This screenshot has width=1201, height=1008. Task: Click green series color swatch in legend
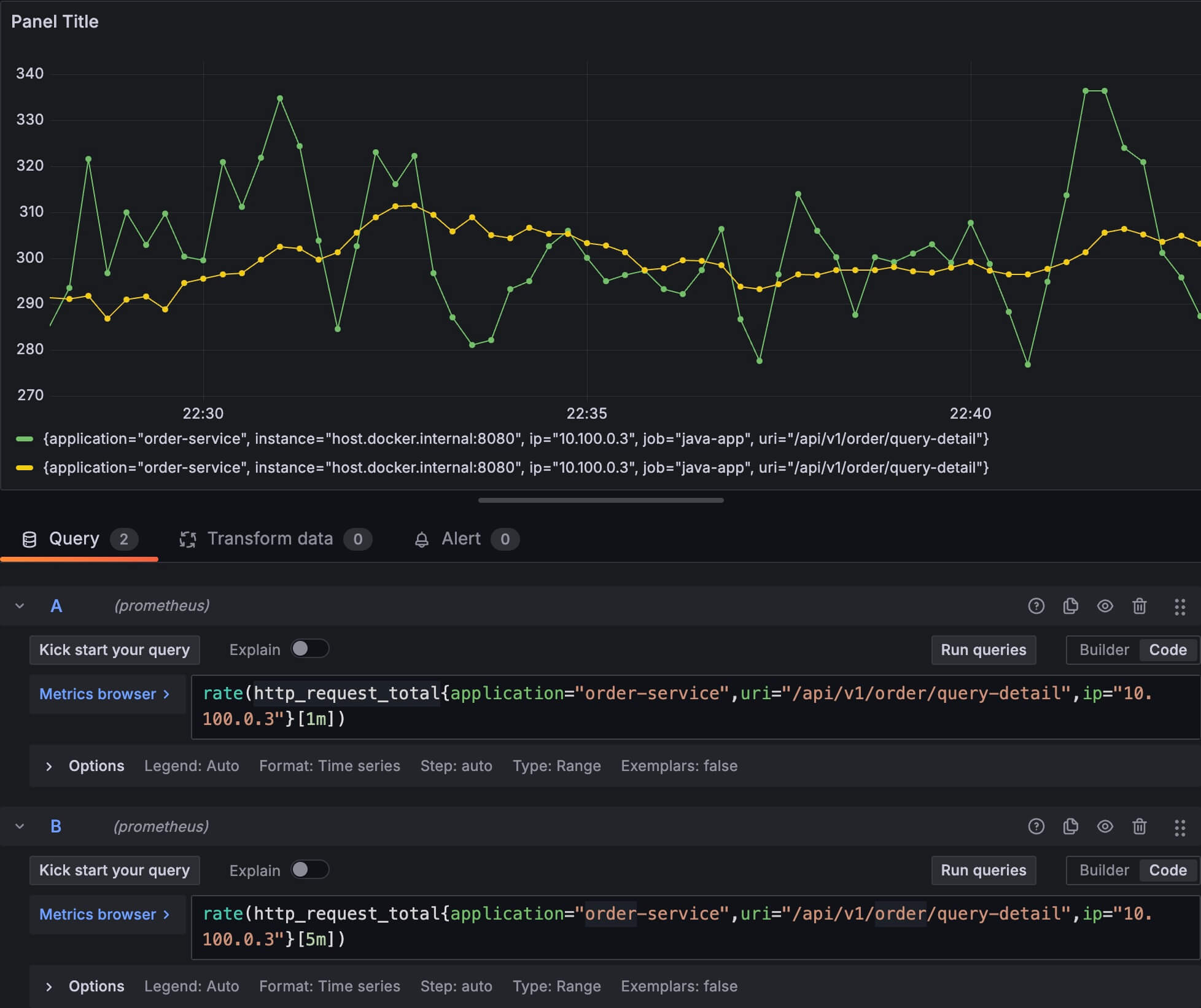(x=25, y=439)
